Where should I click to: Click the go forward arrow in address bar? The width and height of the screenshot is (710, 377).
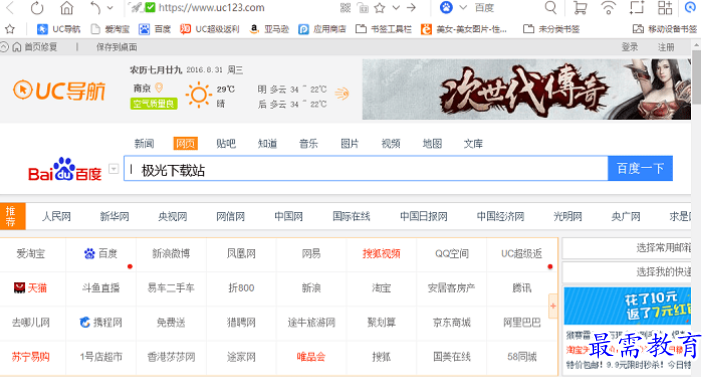point(411,8)
